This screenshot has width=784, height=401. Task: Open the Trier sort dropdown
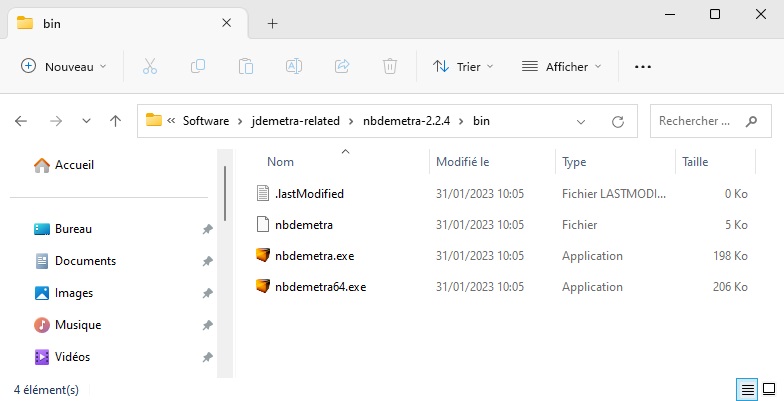pyautogui.click(x=463, y=66)
